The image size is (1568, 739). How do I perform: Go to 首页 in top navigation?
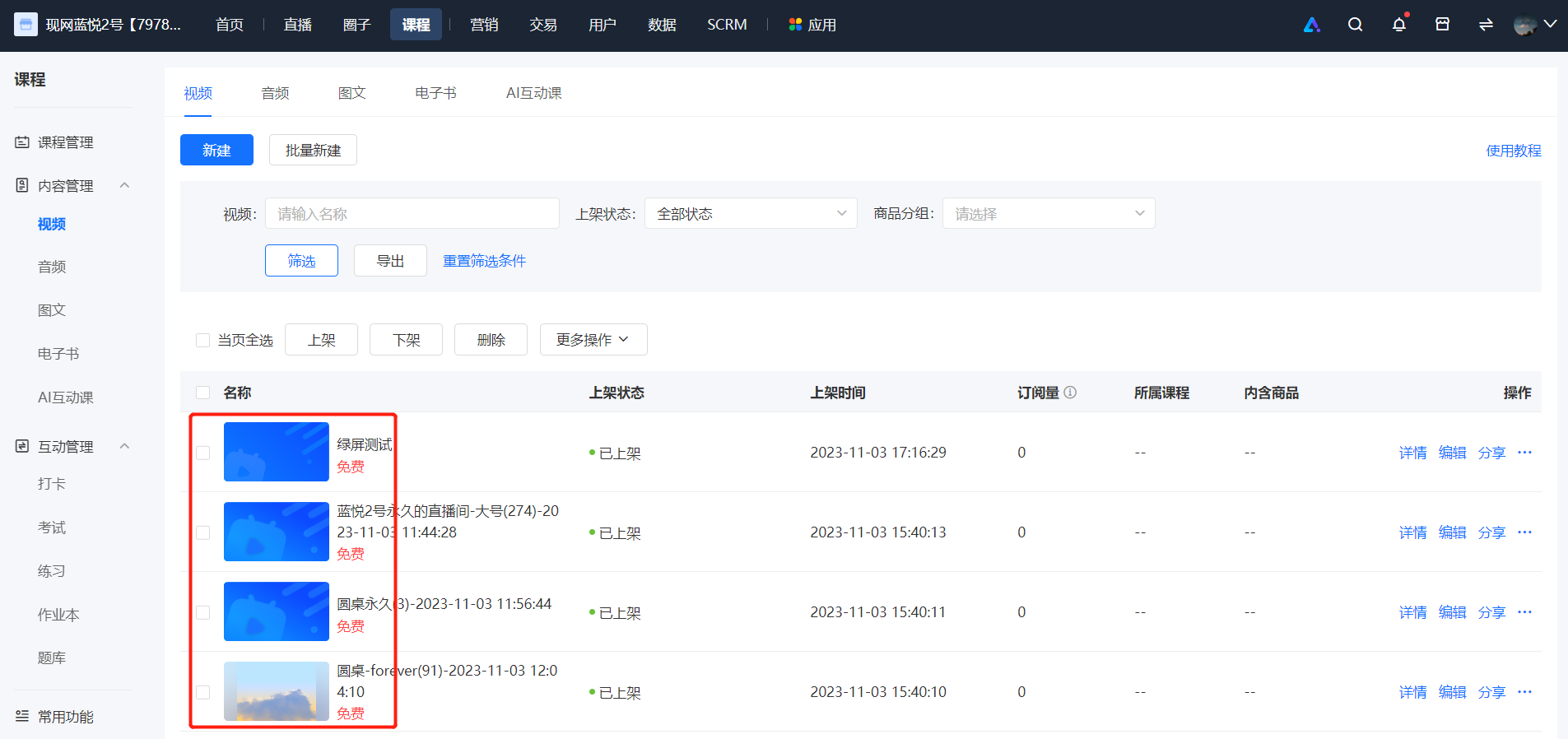pyautogui.click(x=230, y=25)
